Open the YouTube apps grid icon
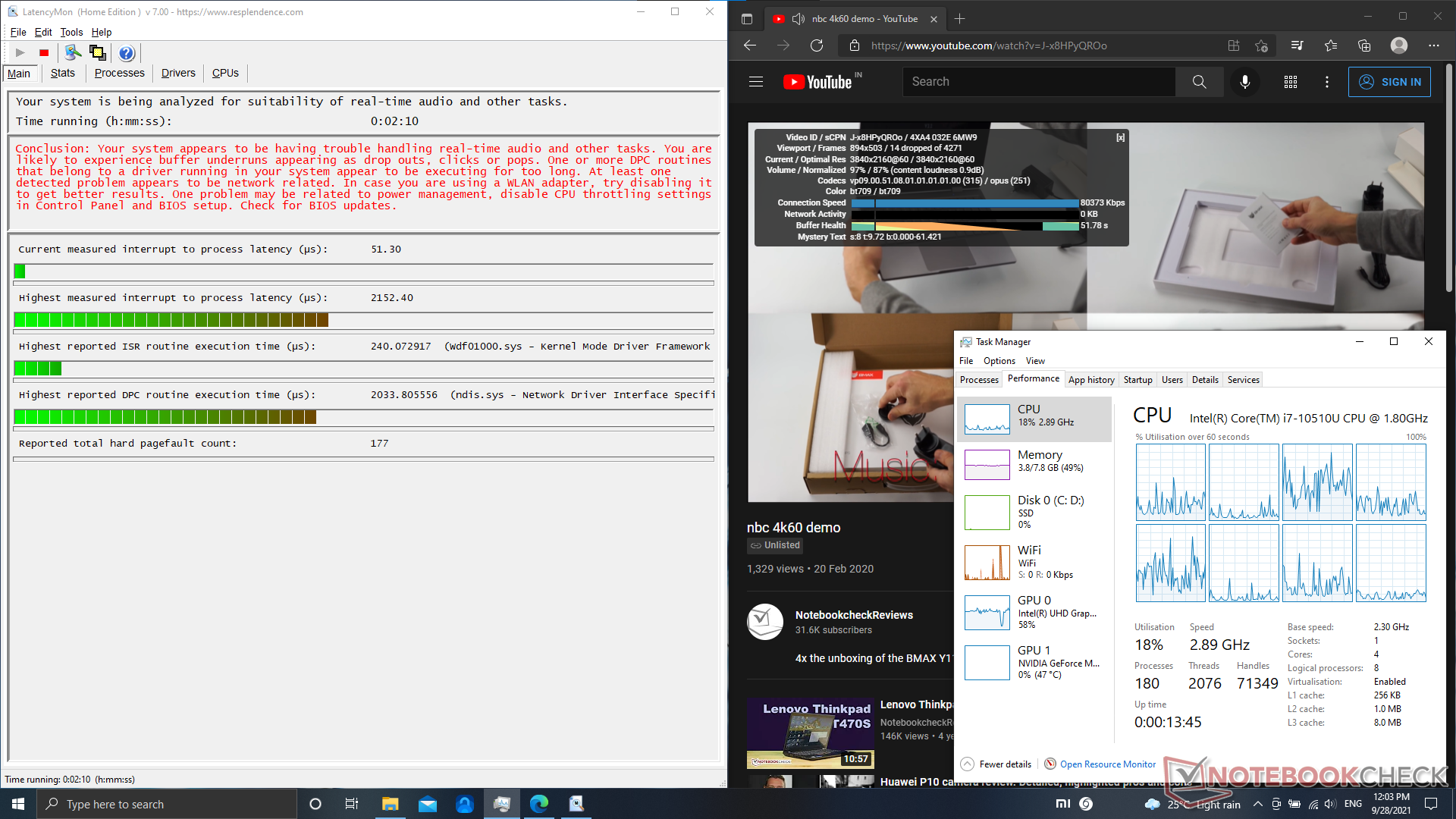The height and width of the screenshot is (819, 1456). click(1290, 82)
